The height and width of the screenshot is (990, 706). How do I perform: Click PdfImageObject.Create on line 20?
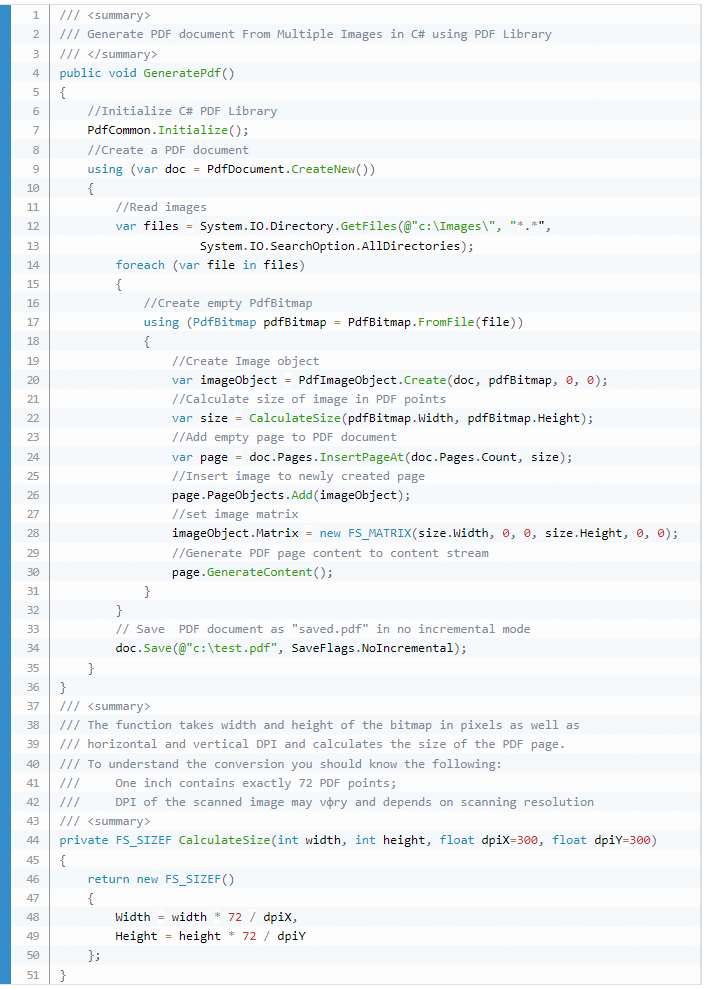(x=372, y=380)
